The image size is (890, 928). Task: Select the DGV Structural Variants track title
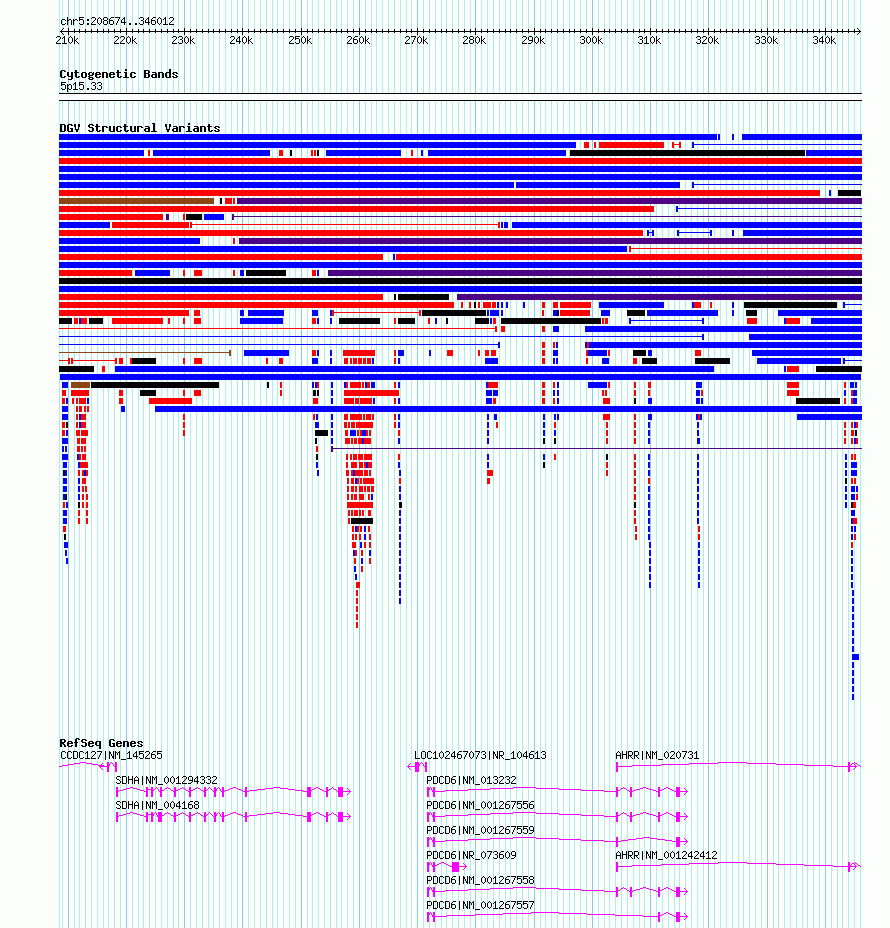[140, 128]
